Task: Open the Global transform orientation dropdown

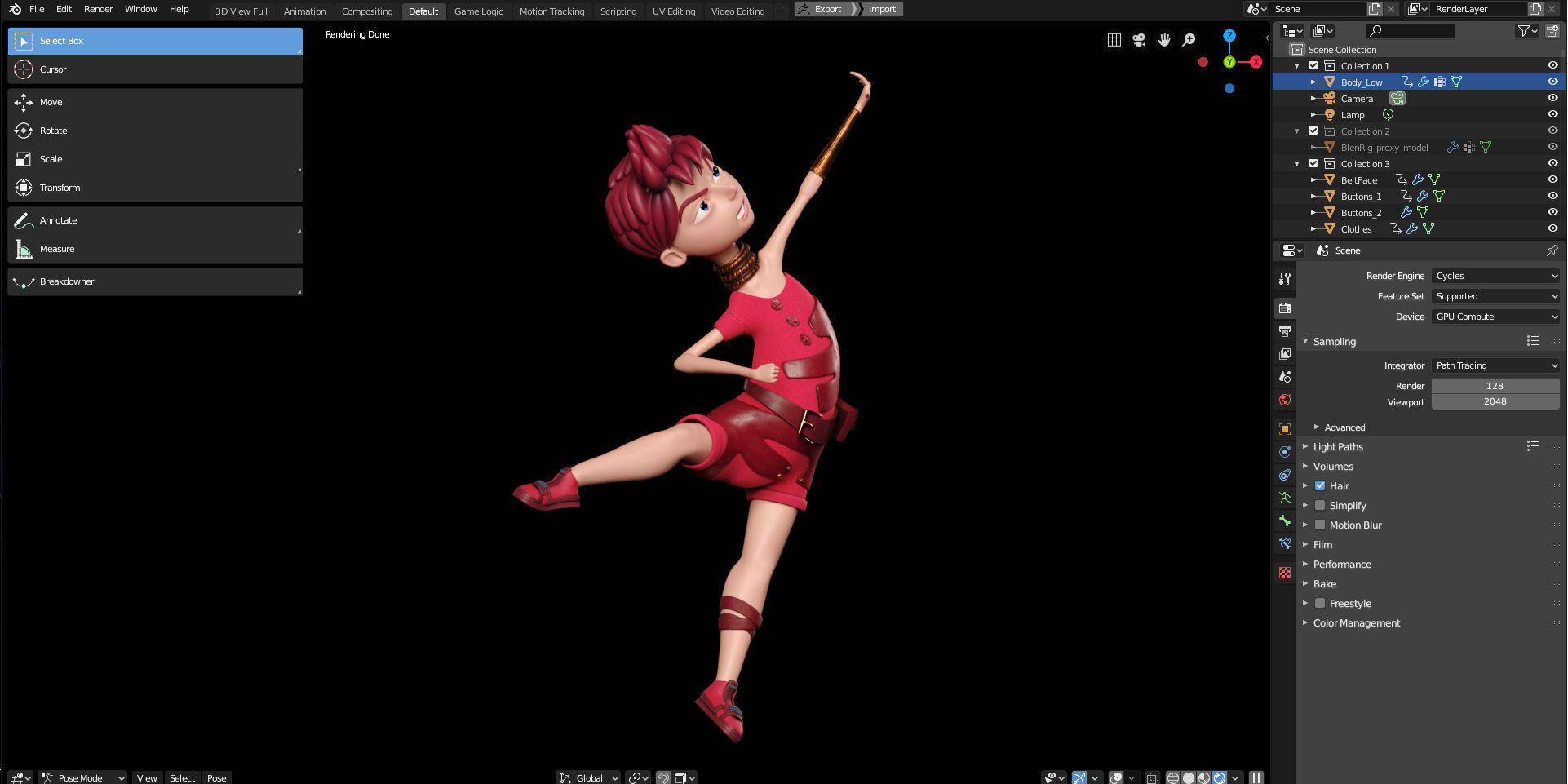Action: pyautogui.click(x=588, y=777)
